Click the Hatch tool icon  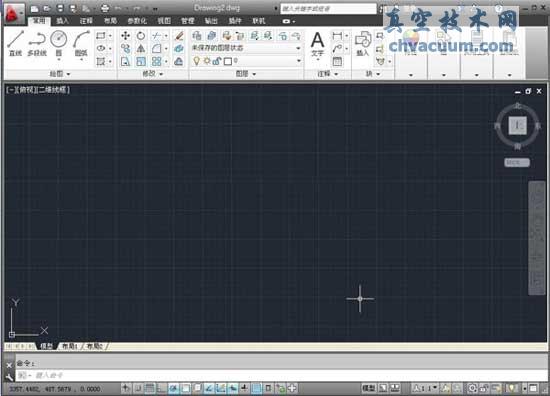(x=101, y=62)
